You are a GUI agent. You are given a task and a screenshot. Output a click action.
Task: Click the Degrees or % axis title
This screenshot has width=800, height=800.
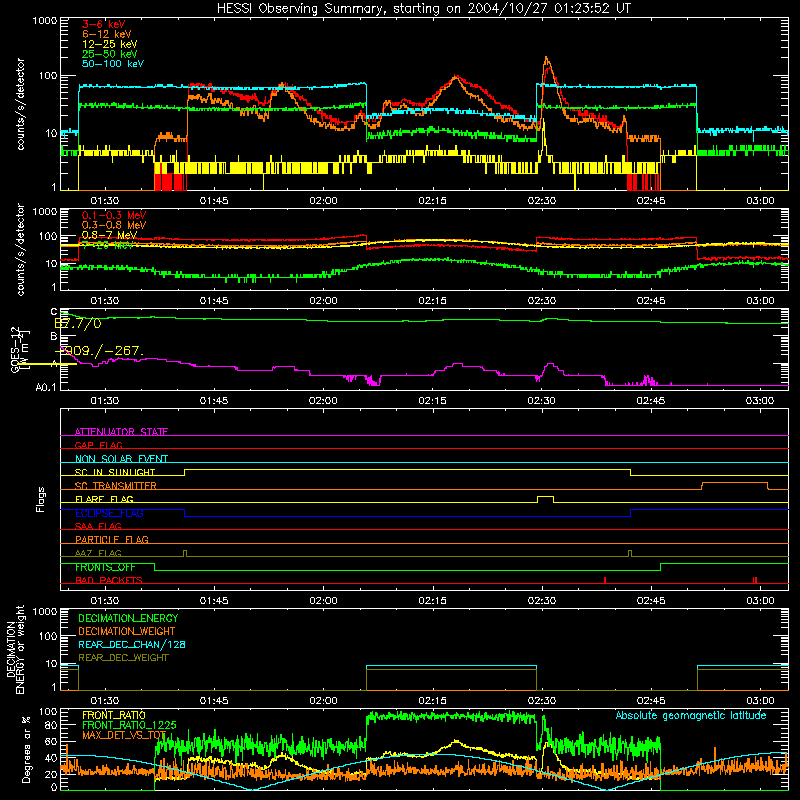26,749
